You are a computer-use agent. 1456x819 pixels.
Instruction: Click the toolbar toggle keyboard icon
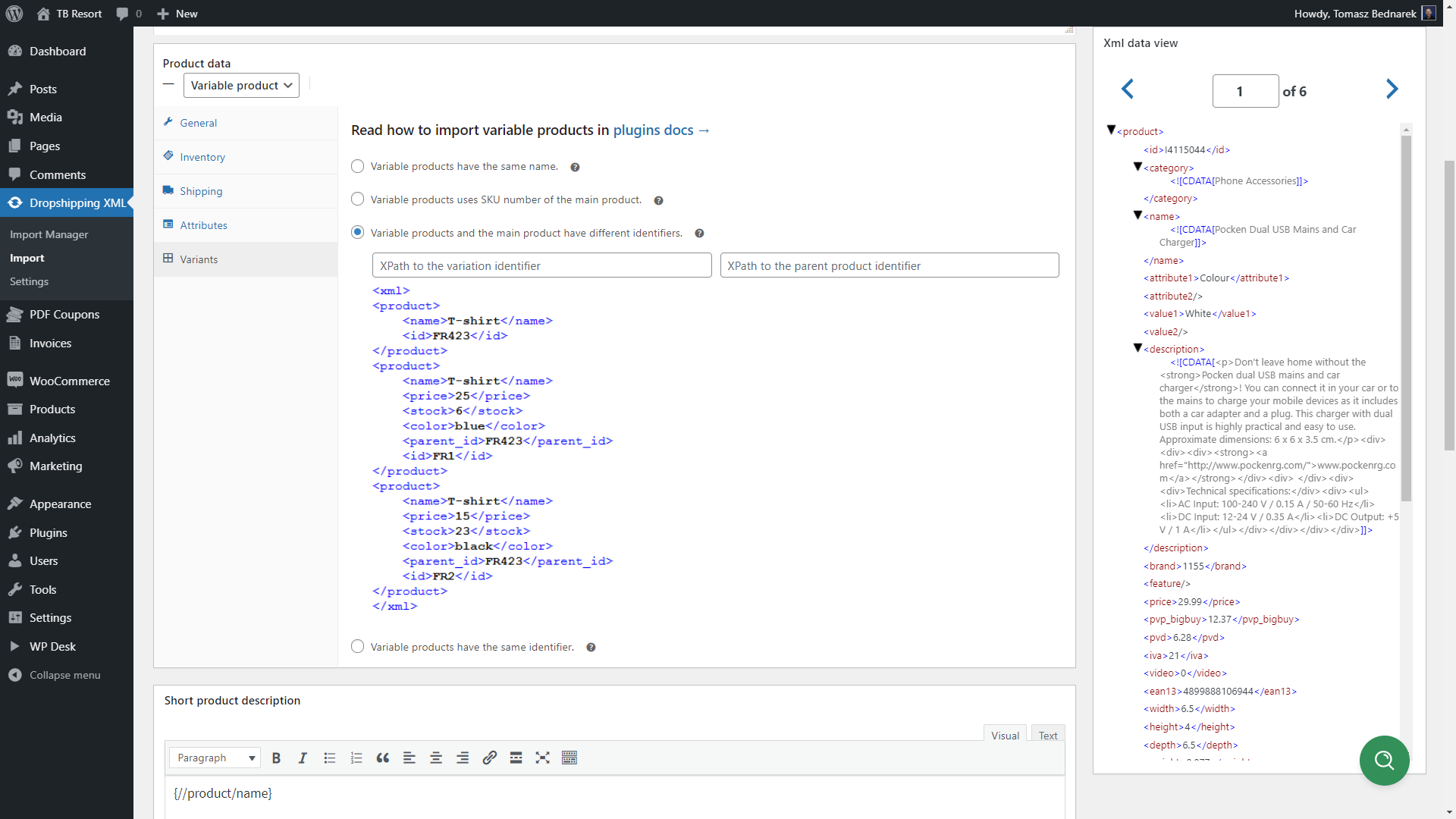coord(570,758)
